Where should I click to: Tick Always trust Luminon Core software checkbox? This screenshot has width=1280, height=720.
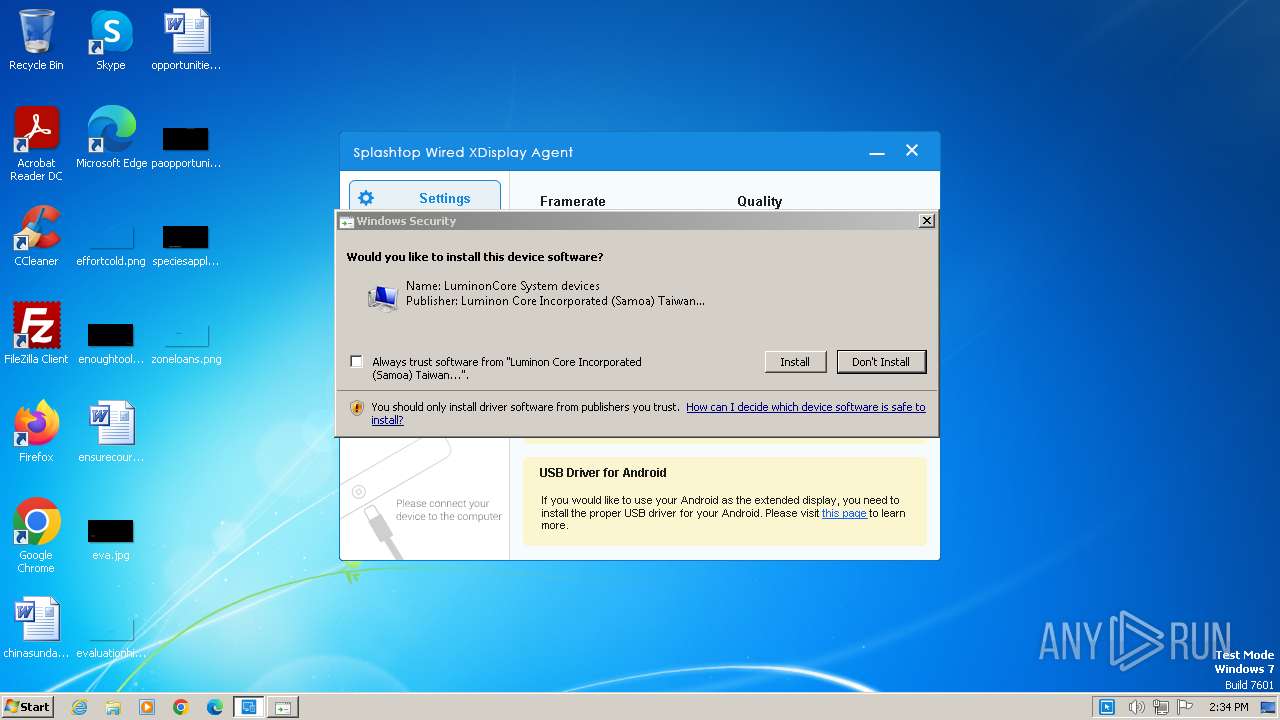pyautogui.click(x=357, y=361)
